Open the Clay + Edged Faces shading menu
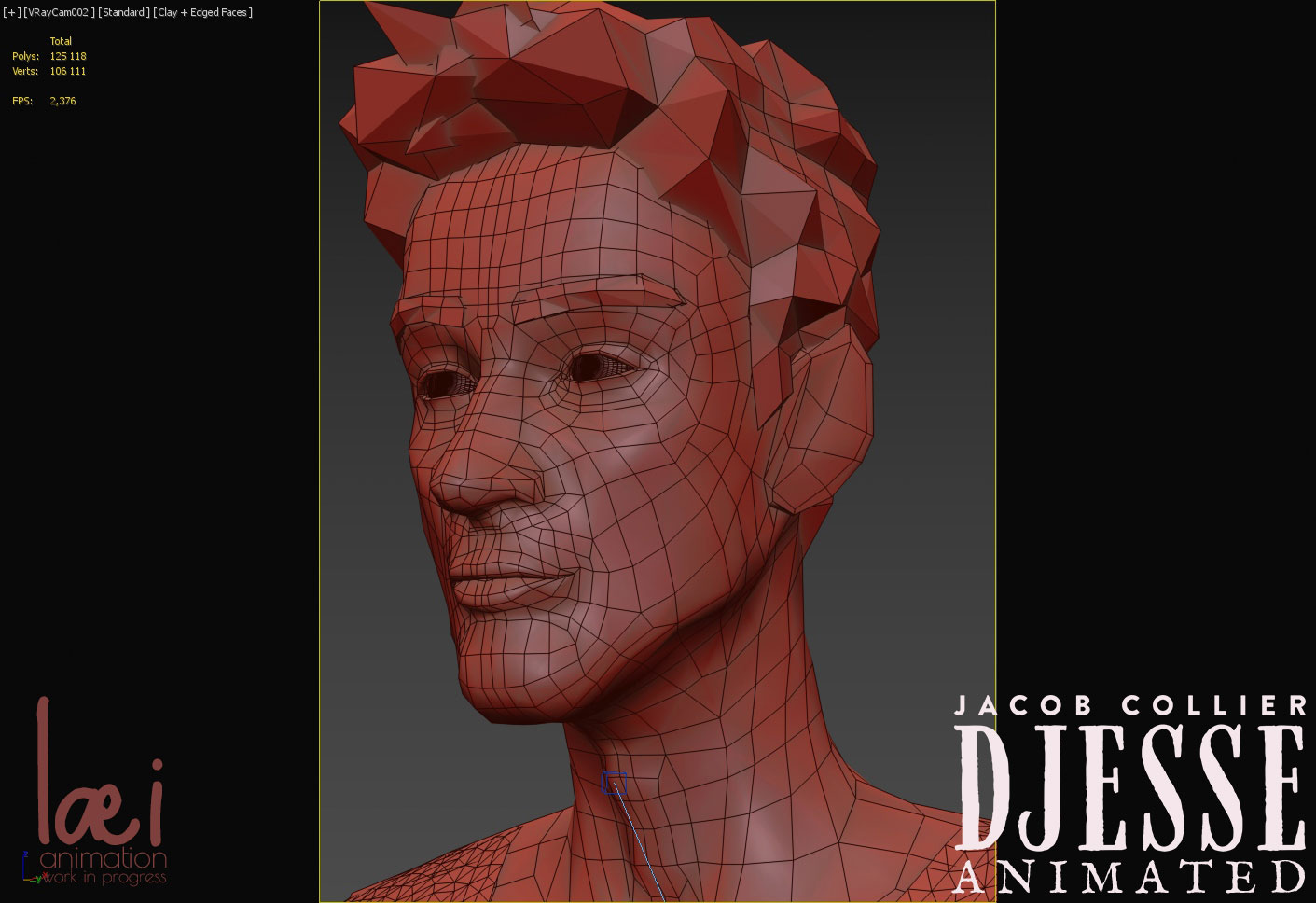This screenshot has width=1316, height=903. tap(202, 12)
